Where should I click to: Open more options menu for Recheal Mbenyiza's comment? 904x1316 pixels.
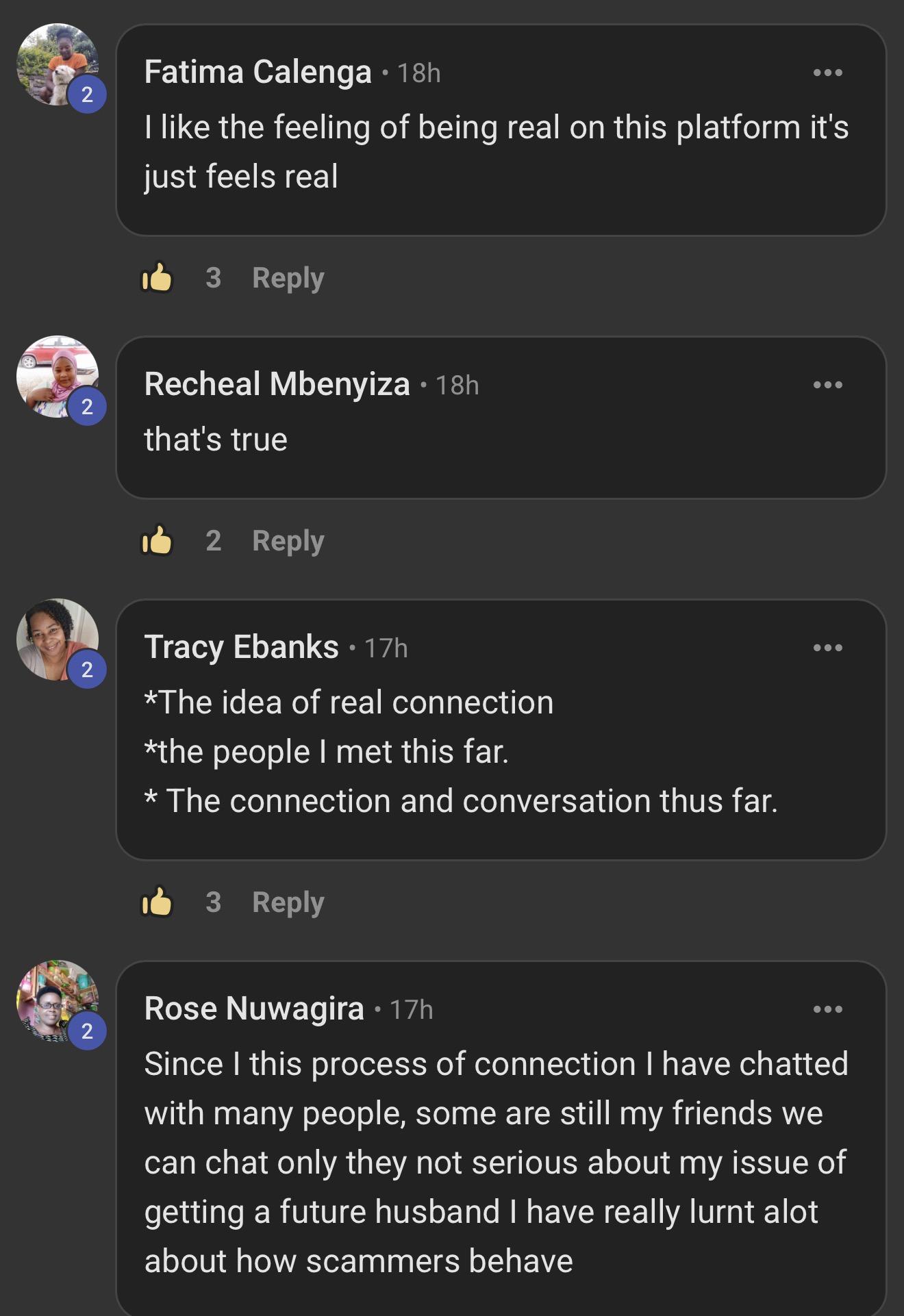(827, 385)
